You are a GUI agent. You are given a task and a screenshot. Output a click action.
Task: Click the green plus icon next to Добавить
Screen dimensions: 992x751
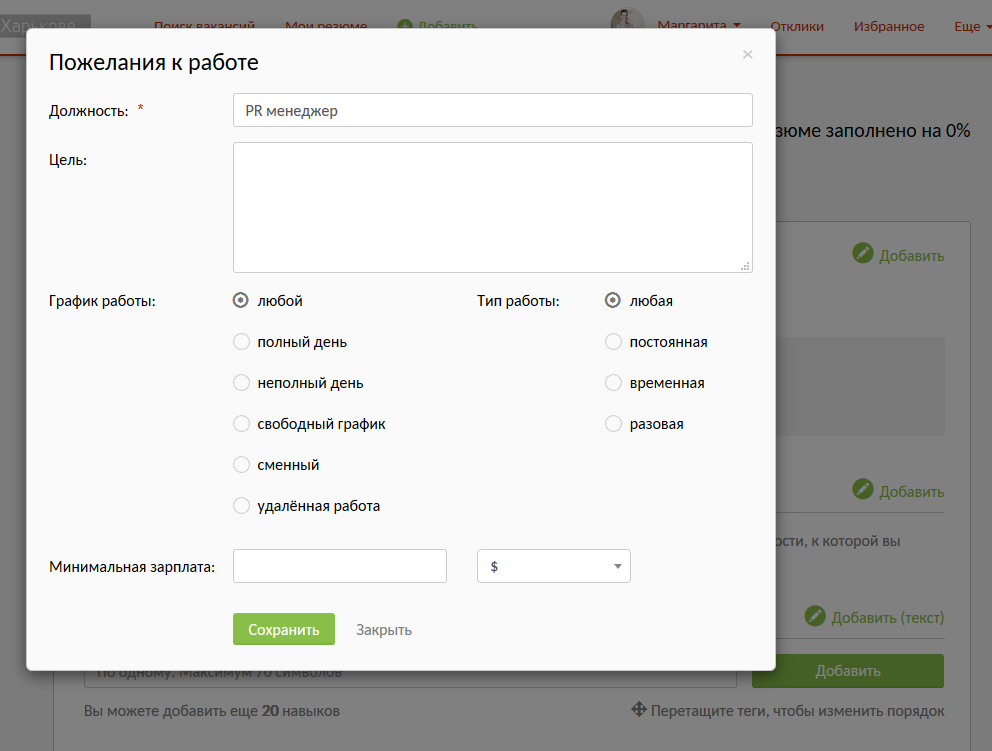404,27
